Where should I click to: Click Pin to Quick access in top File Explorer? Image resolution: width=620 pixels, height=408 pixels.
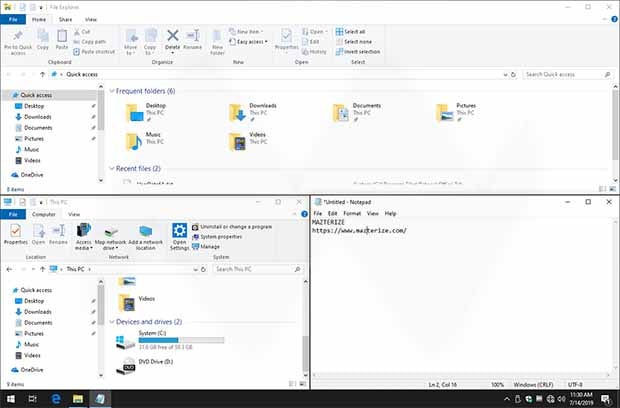click(x=18, y=42)
